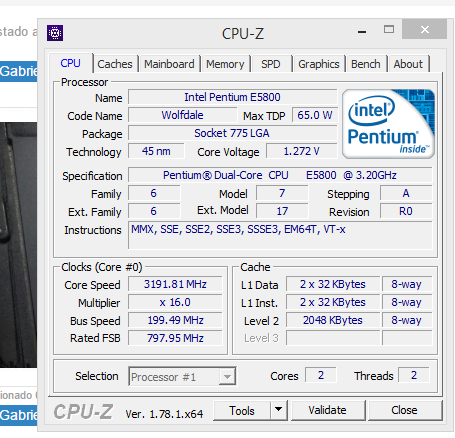
Task: Click the Stepping 'A' value
Action: tap(406, 193)
